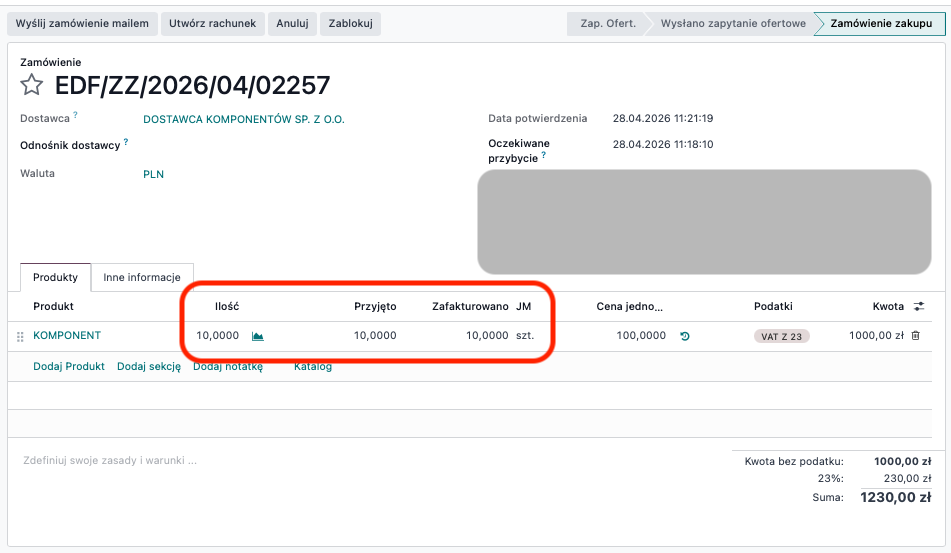Select Wysłano zapytanie ofertowe status stage

[732, 23]
